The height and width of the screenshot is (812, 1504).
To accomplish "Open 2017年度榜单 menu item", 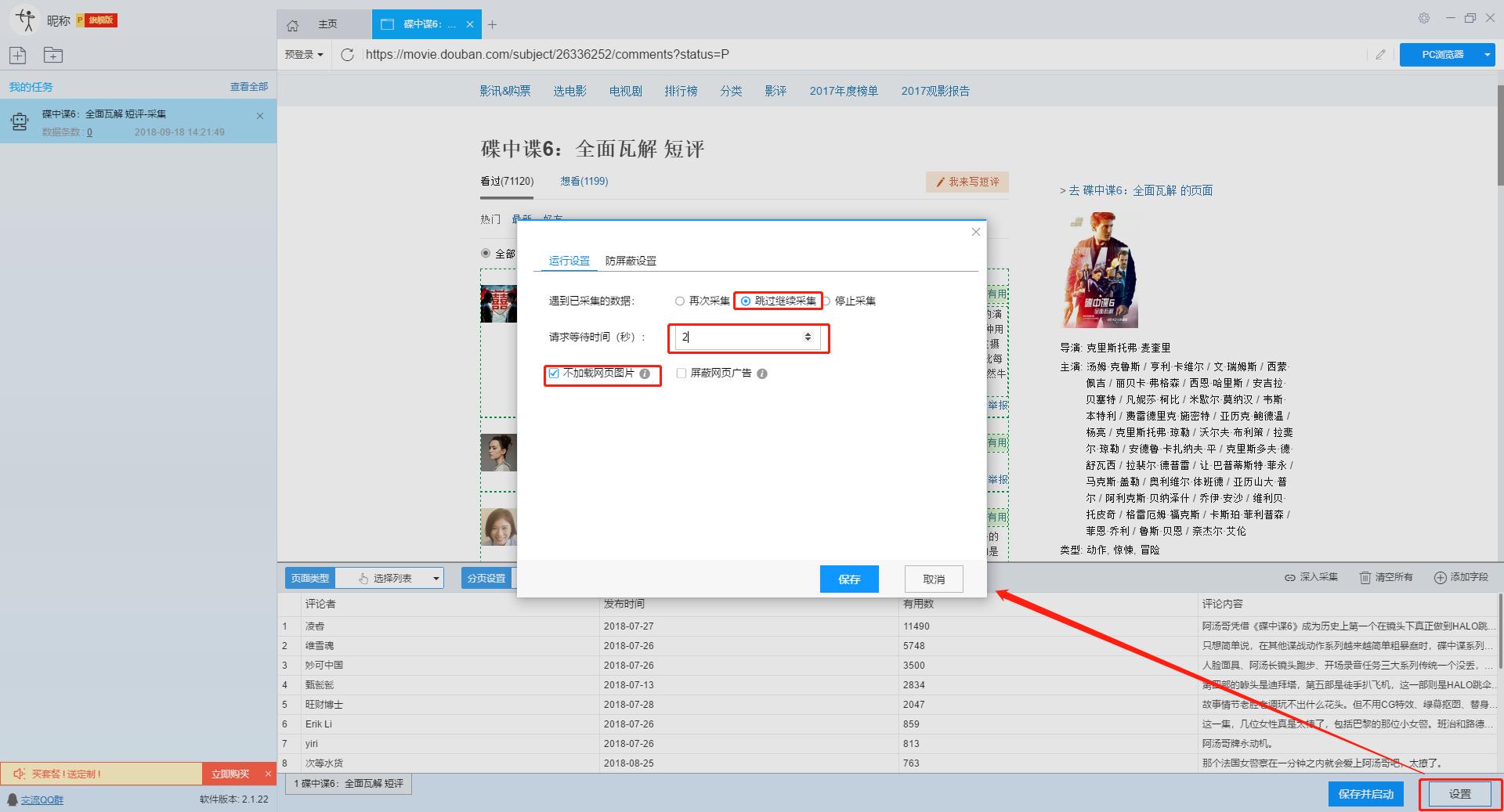I will [844, 91].
